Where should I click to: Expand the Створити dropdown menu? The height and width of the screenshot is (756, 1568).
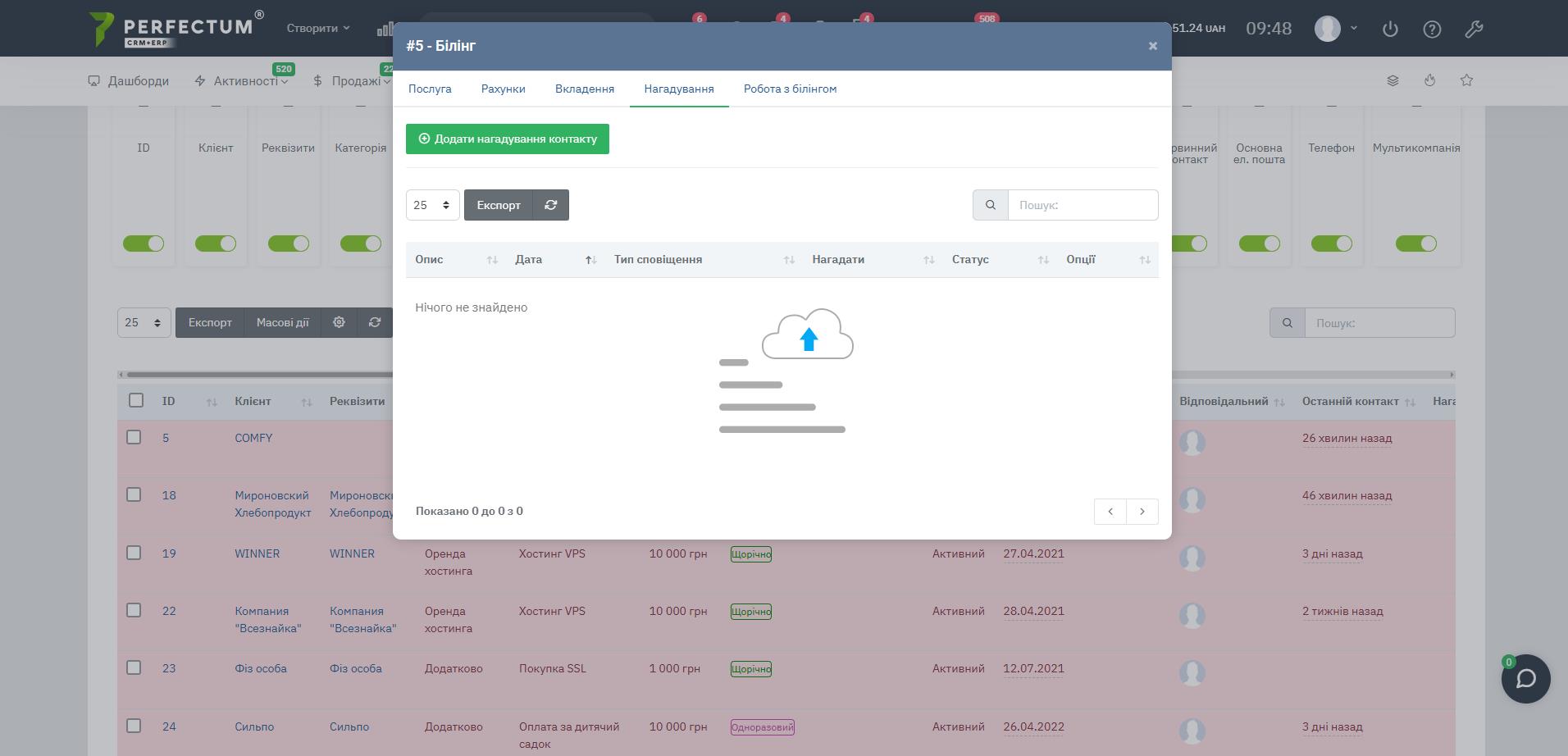tap(317, 28)
